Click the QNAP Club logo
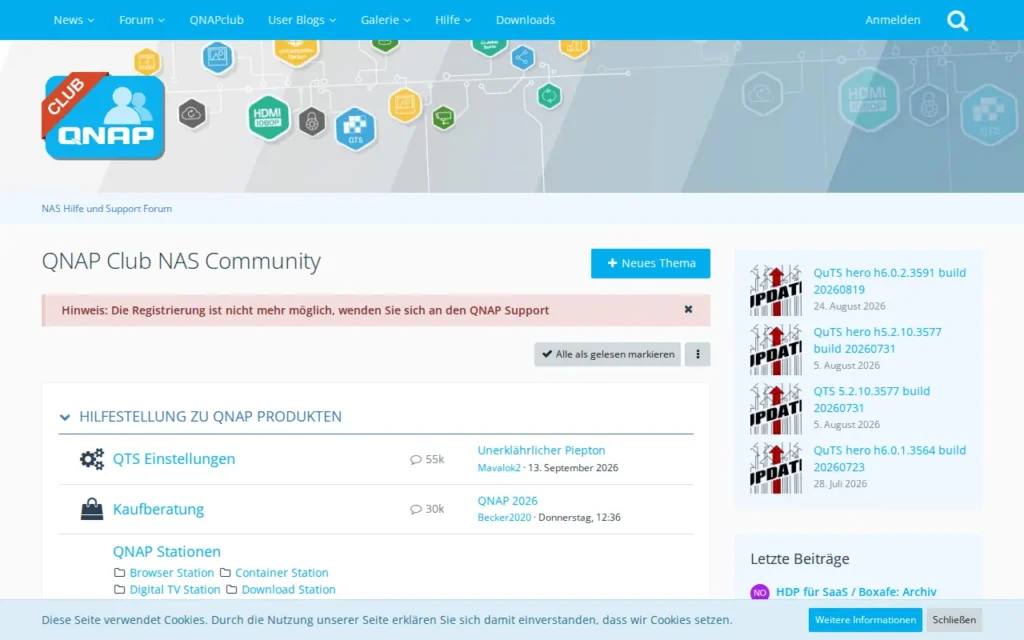The image size is (1024, 640). click(x=104, y=116)
